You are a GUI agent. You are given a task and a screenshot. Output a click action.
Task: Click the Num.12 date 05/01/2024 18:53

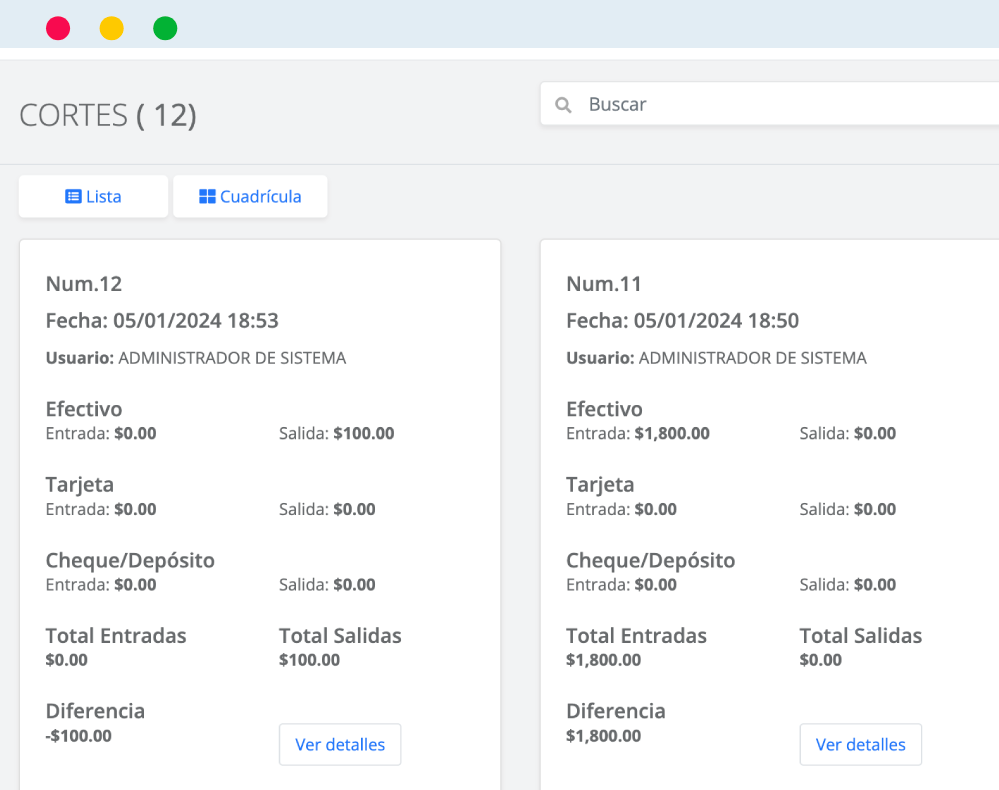pos(196,320)
